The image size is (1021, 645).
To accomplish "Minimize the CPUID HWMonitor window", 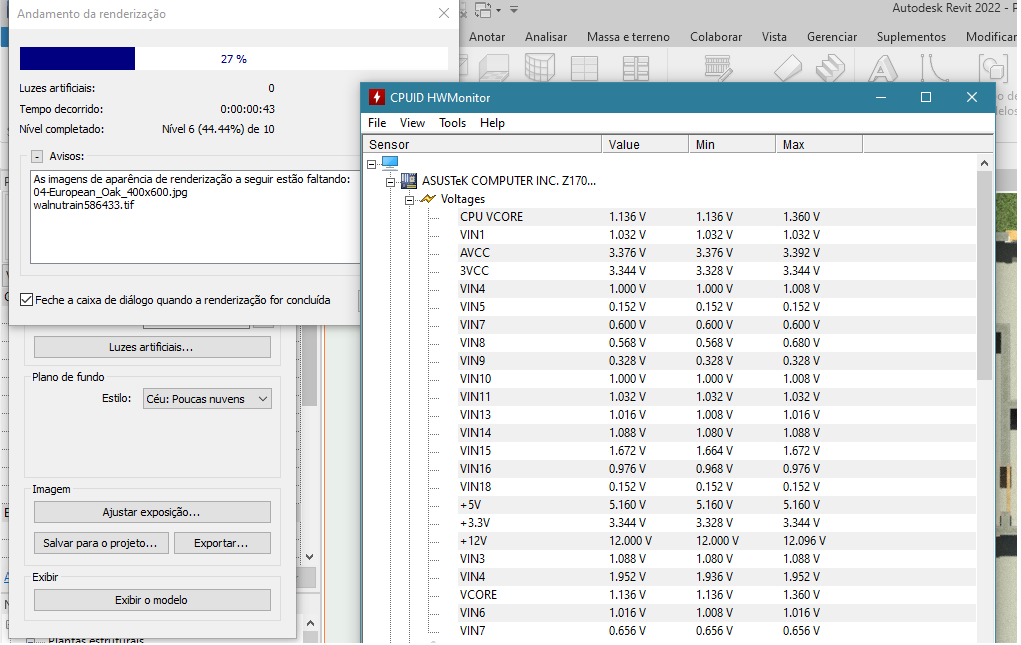I will pos(881,97).
